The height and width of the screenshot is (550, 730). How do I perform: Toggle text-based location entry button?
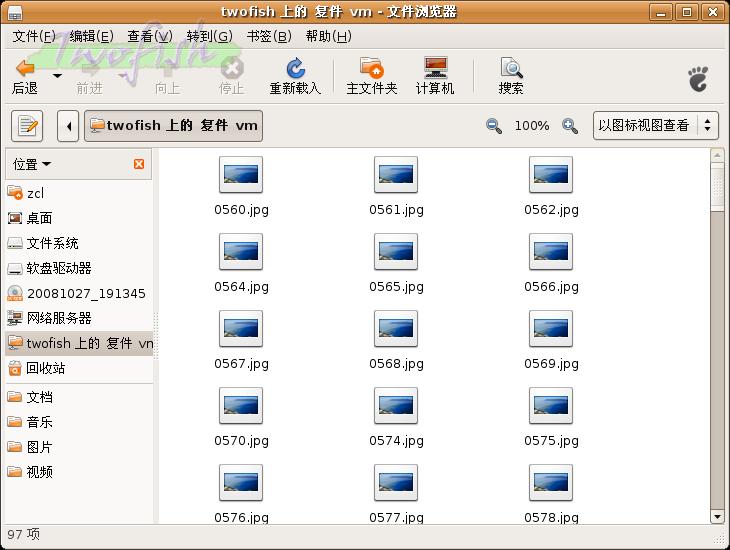tap(27, 126)
